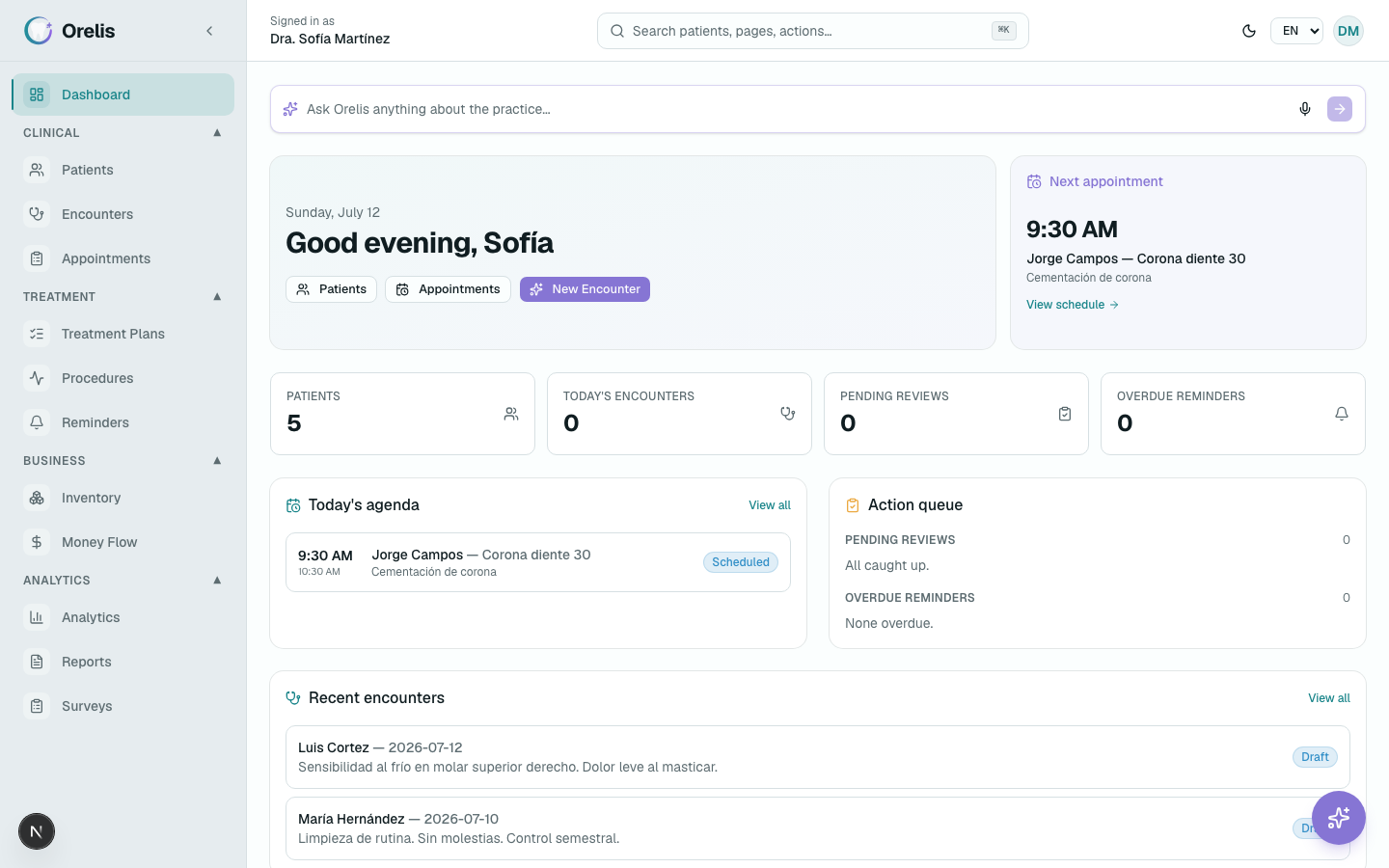1389x868 pixels.
Task: Toggle dark mode with the moon icon
Action: pos(1249,31)
